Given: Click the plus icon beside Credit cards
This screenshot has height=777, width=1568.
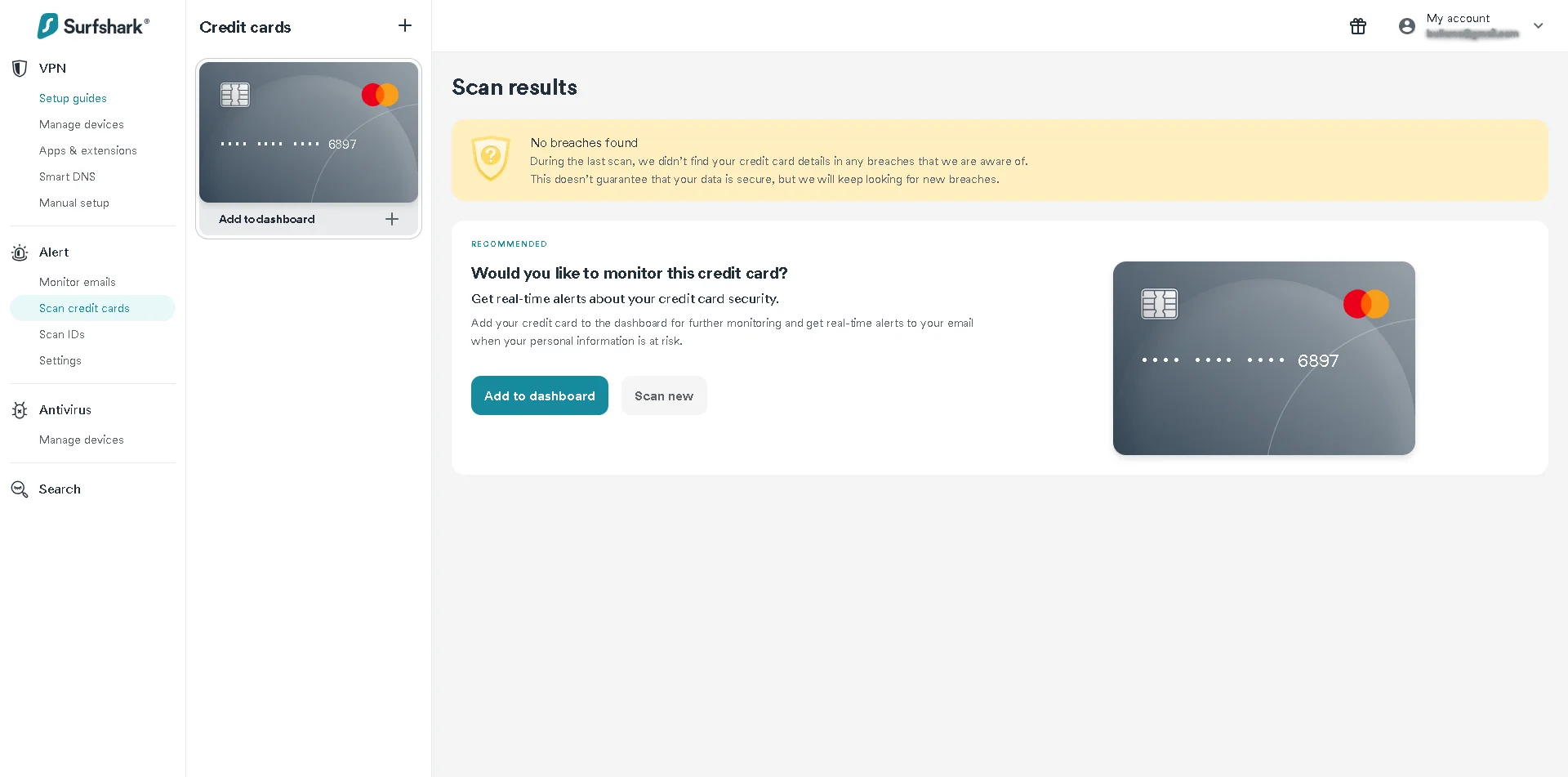Looking at the screenshot, I should pyautogui.click(x=405, y=26).
